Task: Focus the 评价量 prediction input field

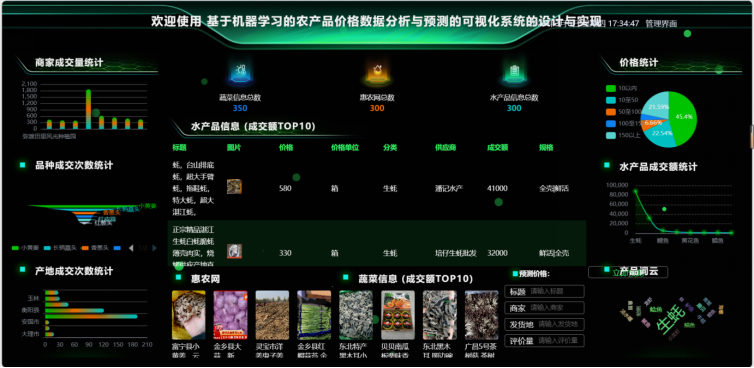Action: (544, 341)
